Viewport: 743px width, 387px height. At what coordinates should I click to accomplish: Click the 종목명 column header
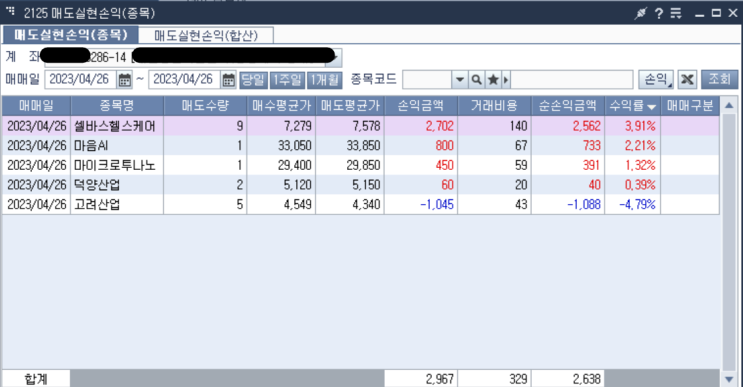[x=117, y=106]
